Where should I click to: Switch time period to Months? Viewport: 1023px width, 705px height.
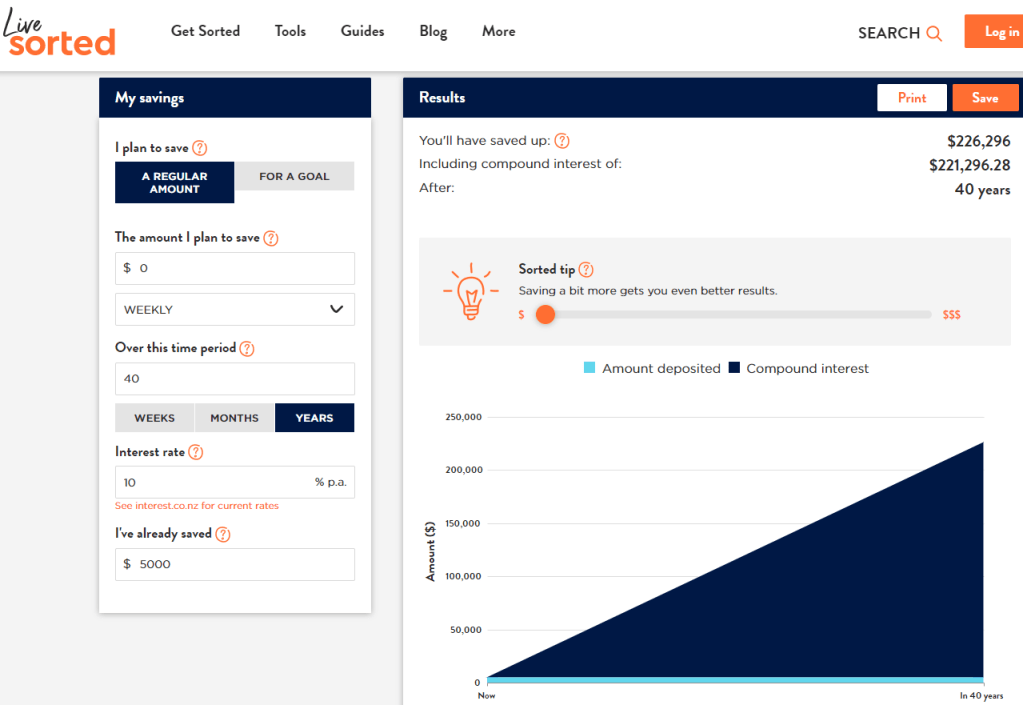pos(235,418)
